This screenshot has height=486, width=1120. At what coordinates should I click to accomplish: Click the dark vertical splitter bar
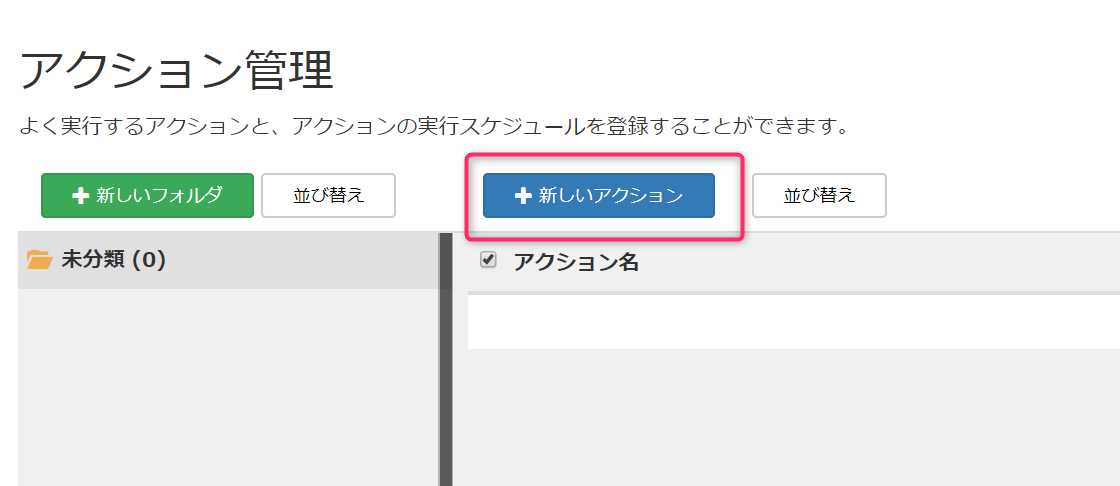446,359
